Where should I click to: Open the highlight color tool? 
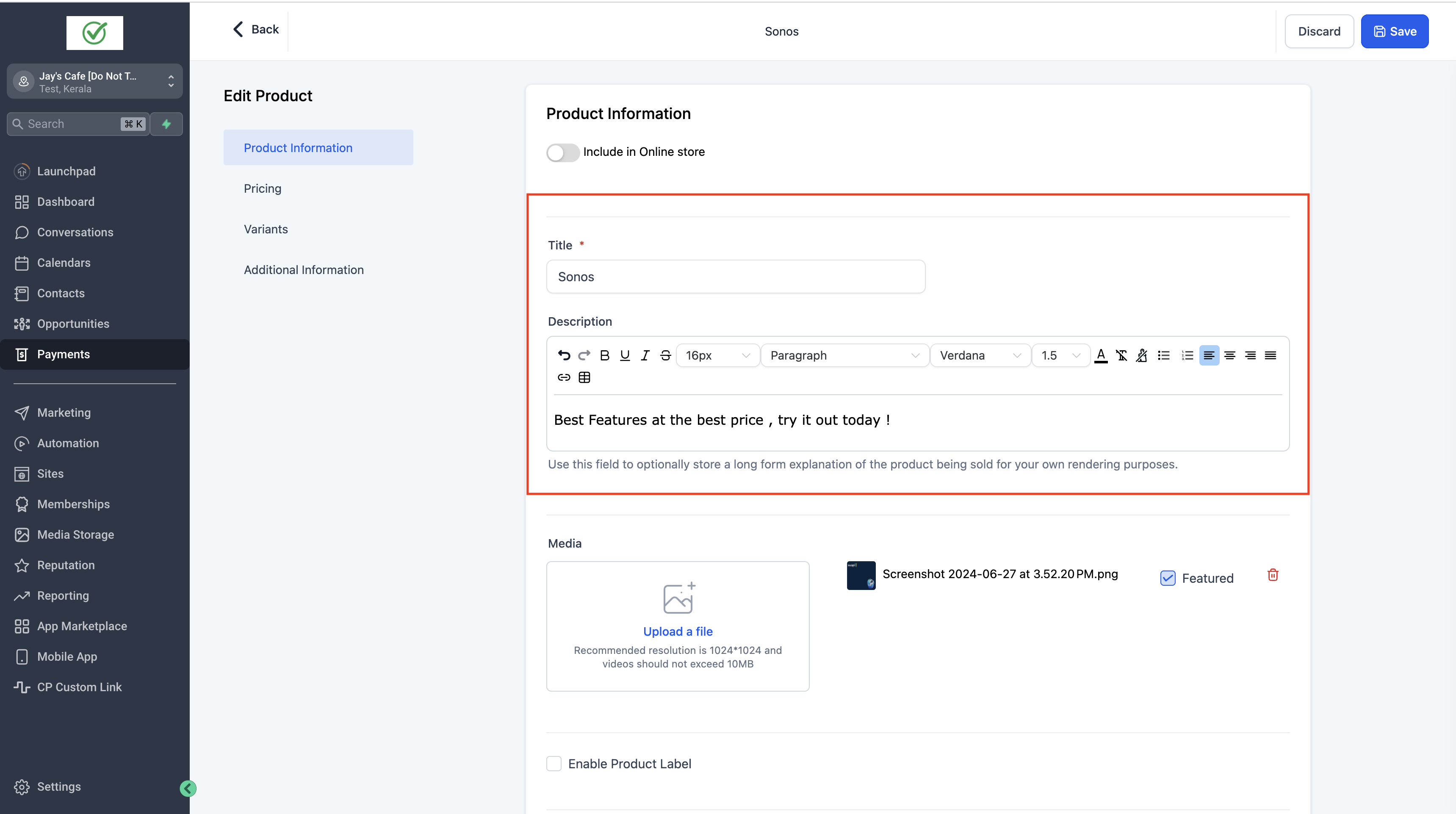1142,355
